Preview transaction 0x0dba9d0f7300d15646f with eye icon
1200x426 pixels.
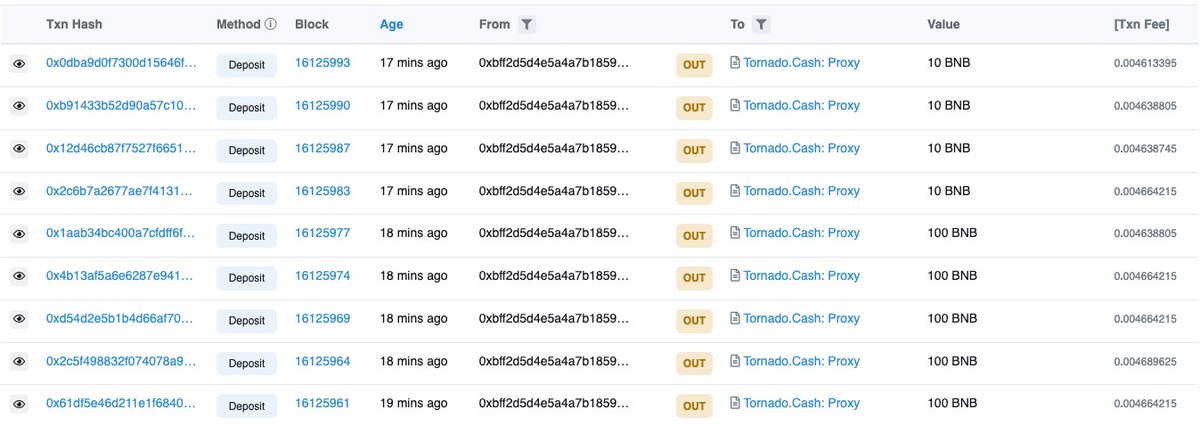point(18,63)
